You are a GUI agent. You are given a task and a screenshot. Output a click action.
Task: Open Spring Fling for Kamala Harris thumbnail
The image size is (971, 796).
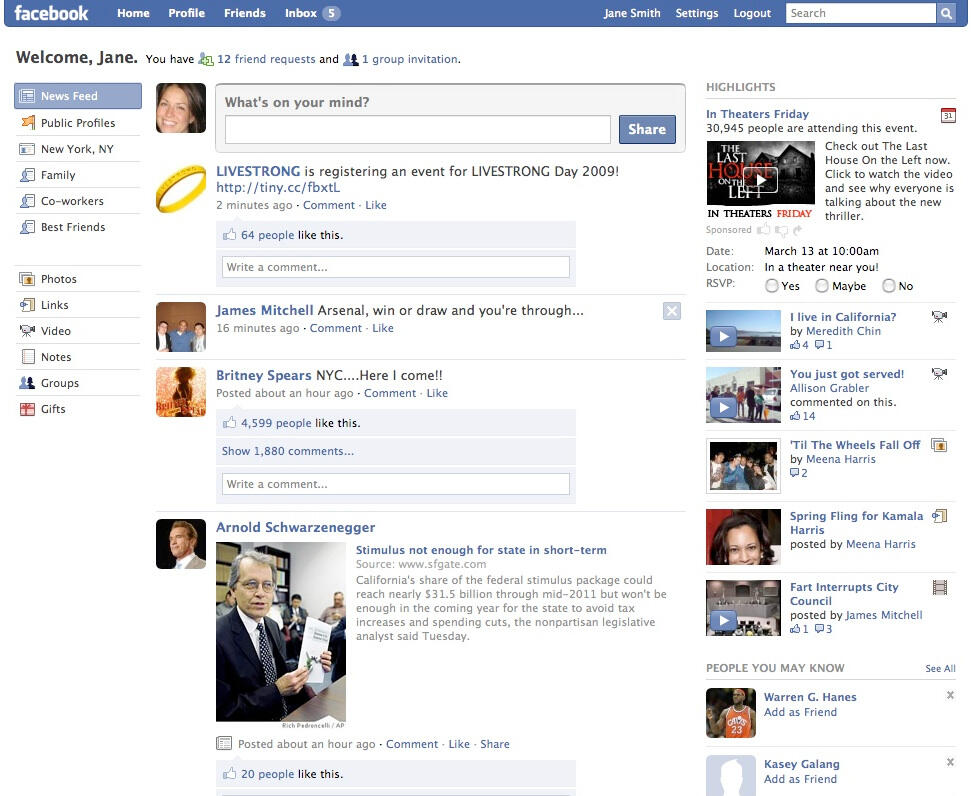(x=743, y=536)
